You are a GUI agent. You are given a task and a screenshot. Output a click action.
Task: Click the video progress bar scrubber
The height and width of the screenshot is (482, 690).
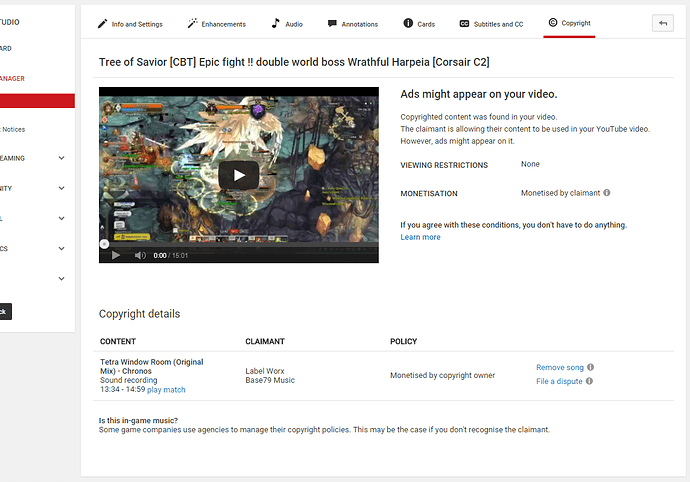(x=104, y=243)
